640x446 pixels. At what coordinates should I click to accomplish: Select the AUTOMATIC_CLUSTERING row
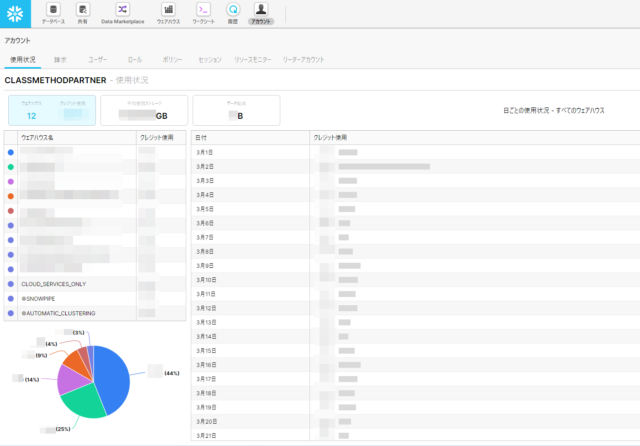[x=95, y=313]
